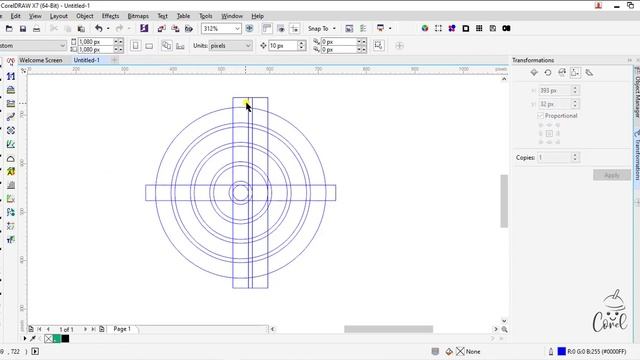Open the zoom level 312% dropdown
Image resolution: width=640 pixels, height=360 pixels.
point(237,29)
